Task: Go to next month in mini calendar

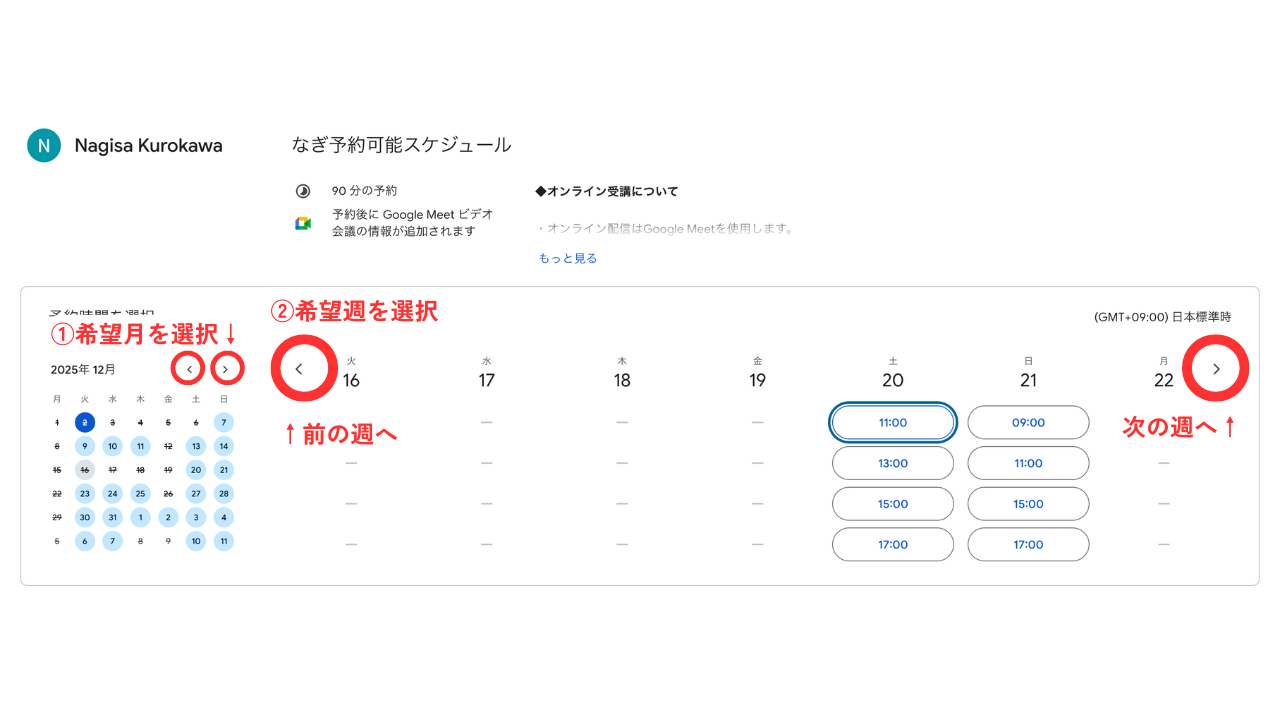Action: pos(226,369)
